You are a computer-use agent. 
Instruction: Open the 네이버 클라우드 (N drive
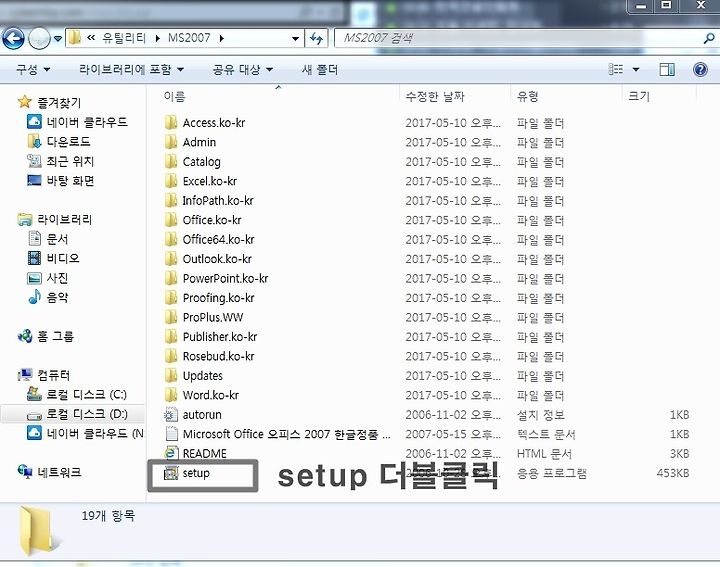pos(95,433)
